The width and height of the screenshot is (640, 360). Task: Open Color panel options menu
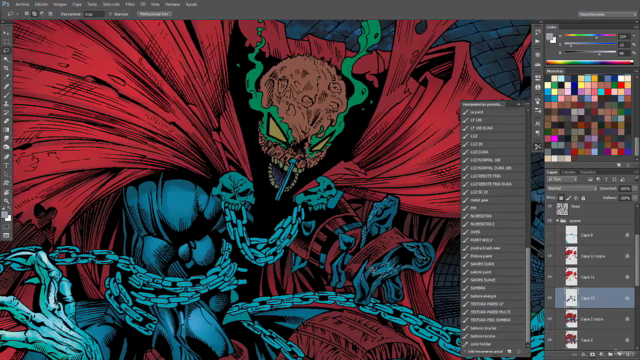[636, 27]
